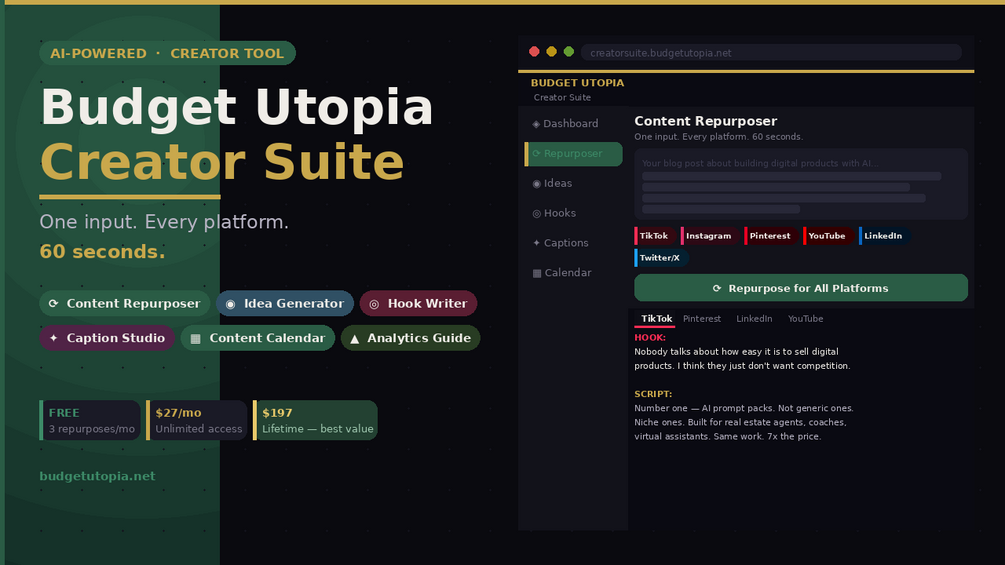Image resolution: width=1005 pixels, height=565 pixels.
Task: Select the $27/mo pricing card
Action: [x=197, y=420]
